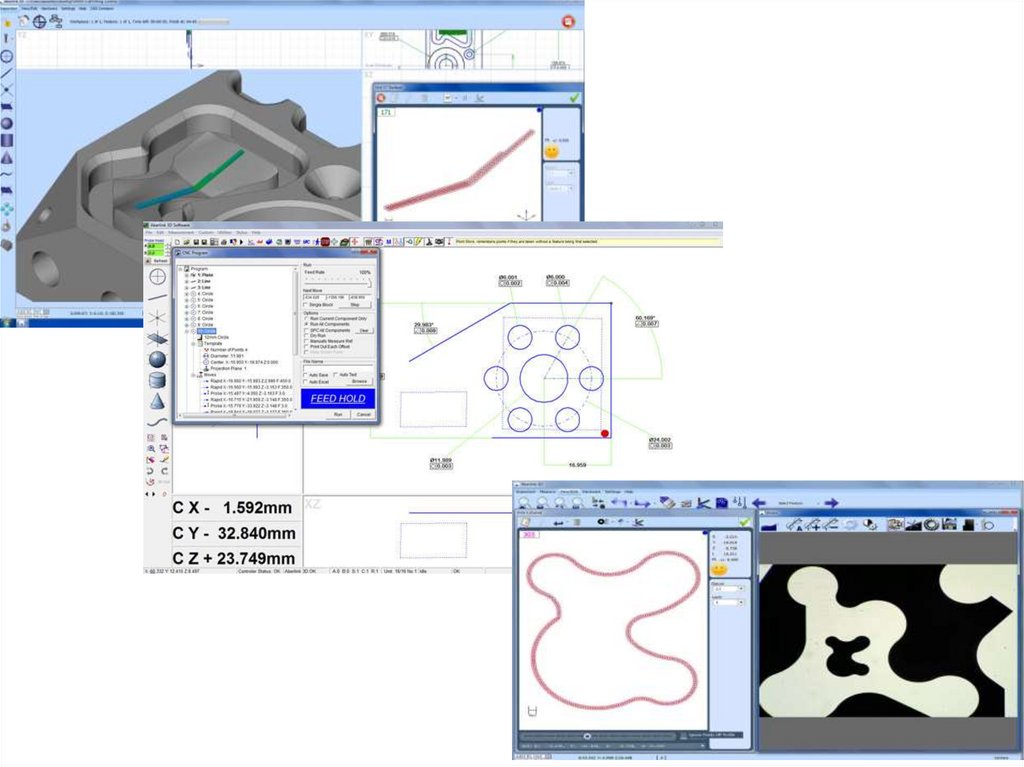Select Run Current Component Only option
Image resolution: width=1024 pixels, height=767 pixels.
[x=306, y=319]
